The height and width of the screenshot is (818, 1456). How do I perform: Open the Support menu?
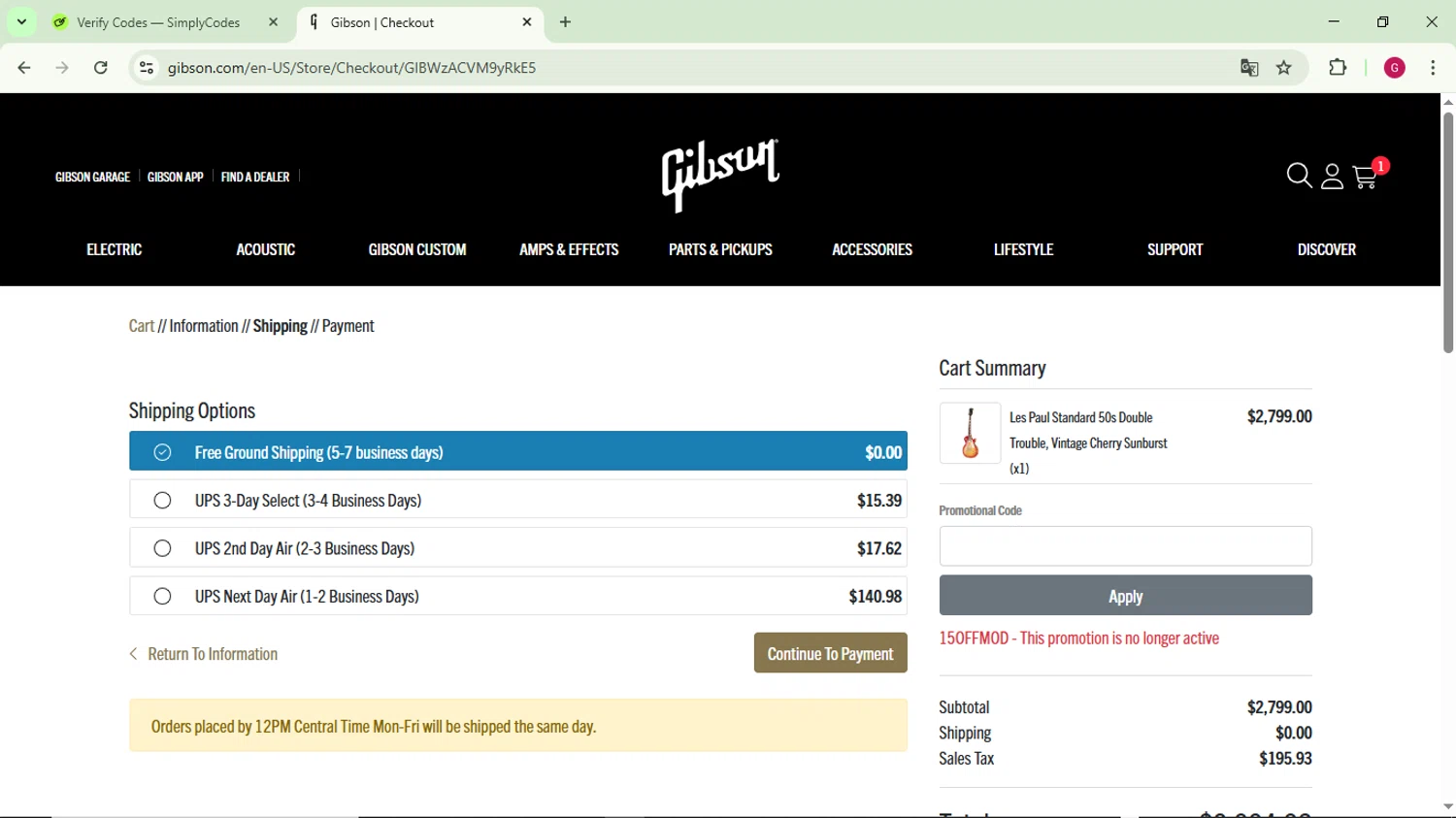1175,249
